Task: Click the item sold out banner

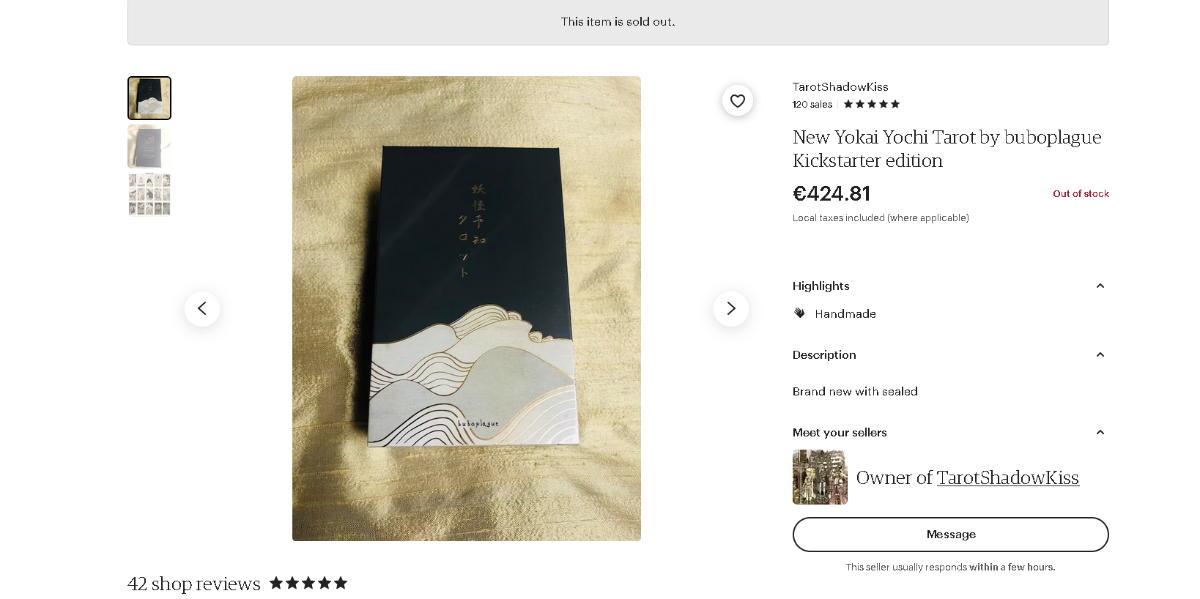Action: click(617, 21)
